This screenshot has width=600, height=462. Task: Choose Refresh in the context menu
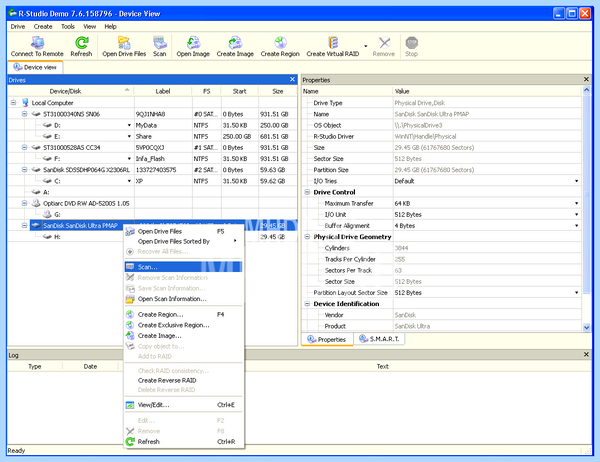pyautogui.click(x=183, y=441)
